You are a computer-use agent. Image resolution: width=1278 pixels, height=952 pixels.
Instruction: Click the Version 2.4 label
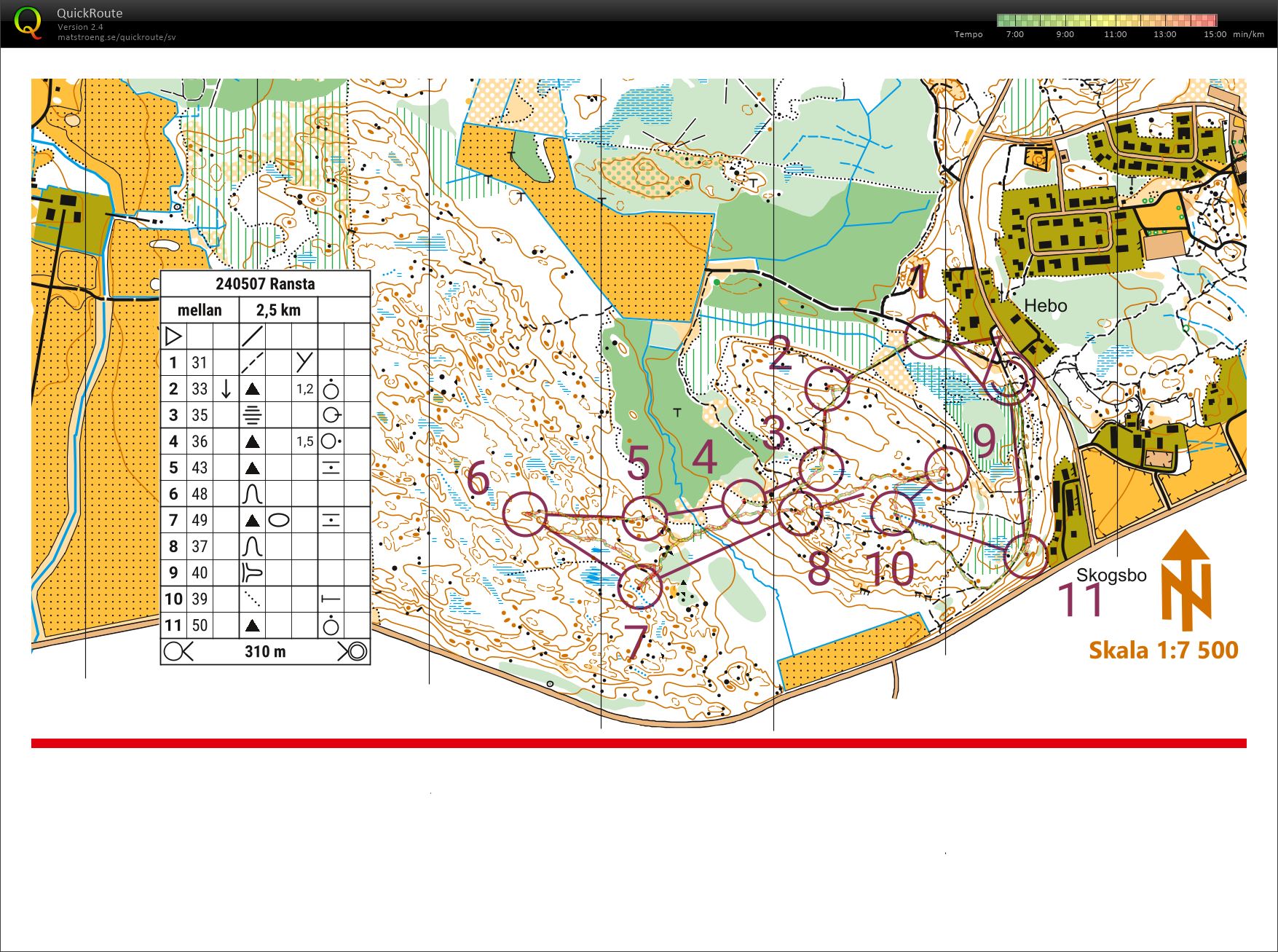point(80,27)
